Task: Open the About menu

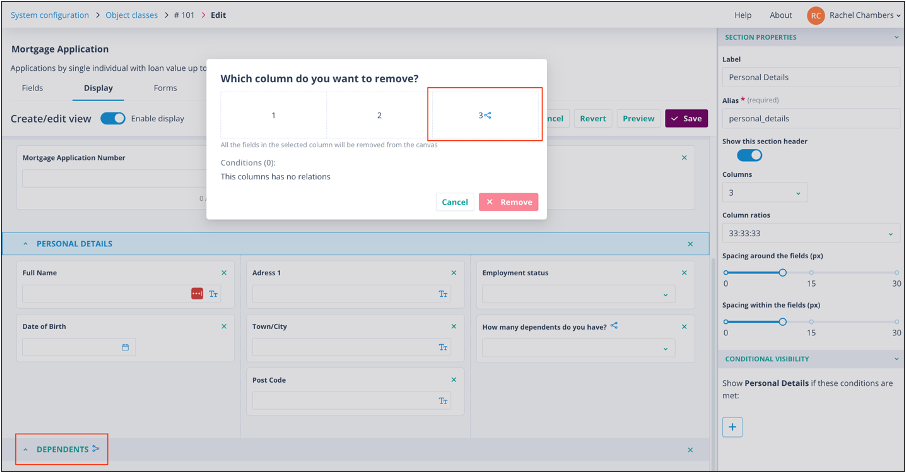Action: point(781,16)
